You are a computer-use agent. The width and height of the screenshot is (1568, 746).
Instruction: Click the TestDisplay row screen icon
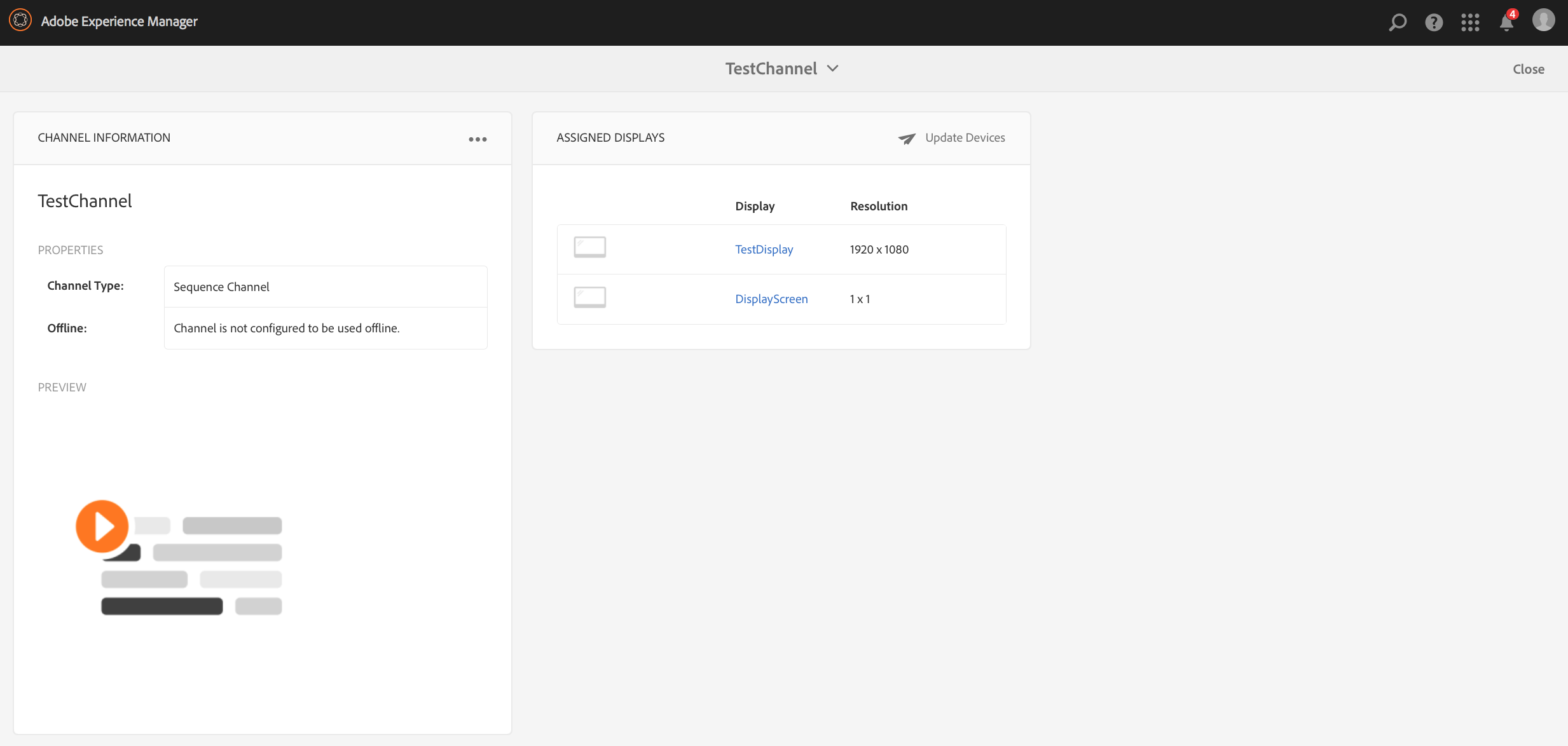(589, 247)
